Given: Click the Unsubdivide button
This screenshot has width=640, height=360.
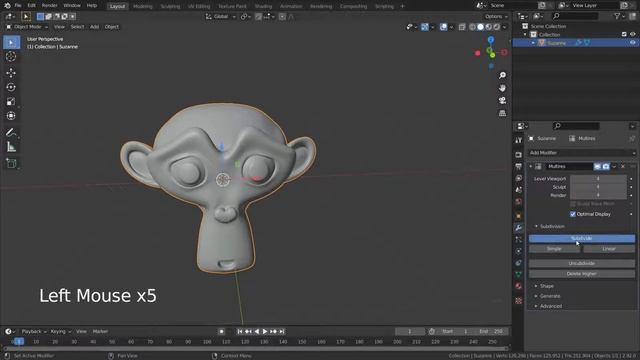Looking at the screenshot, I should (x=582, y=264).
